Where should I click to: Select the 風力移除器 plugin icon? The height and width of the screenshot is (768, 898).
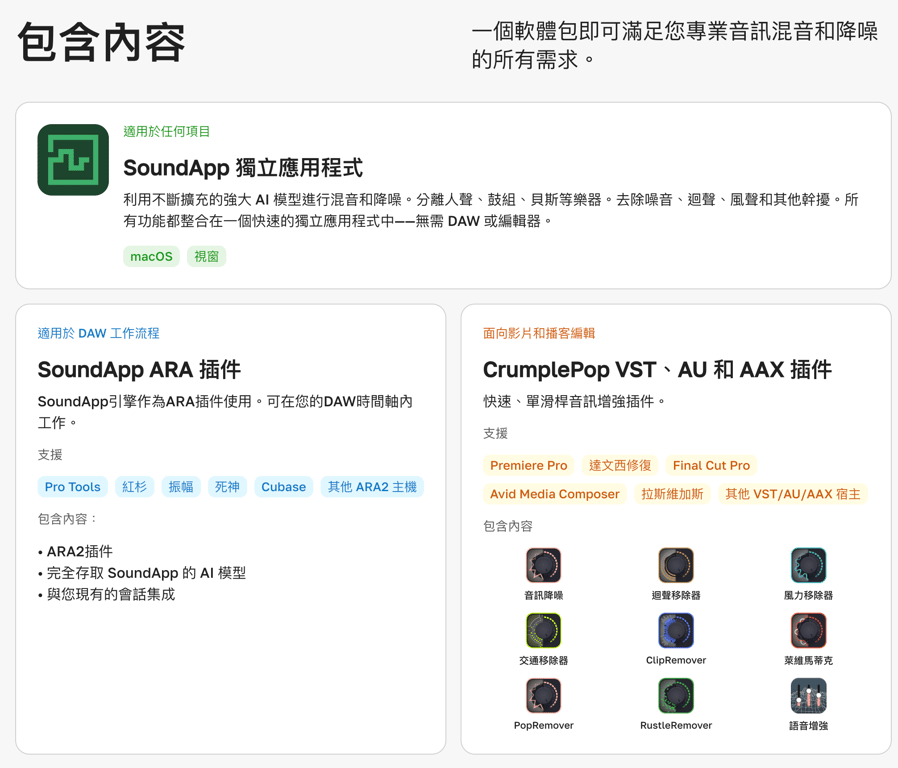pos(808,565)
